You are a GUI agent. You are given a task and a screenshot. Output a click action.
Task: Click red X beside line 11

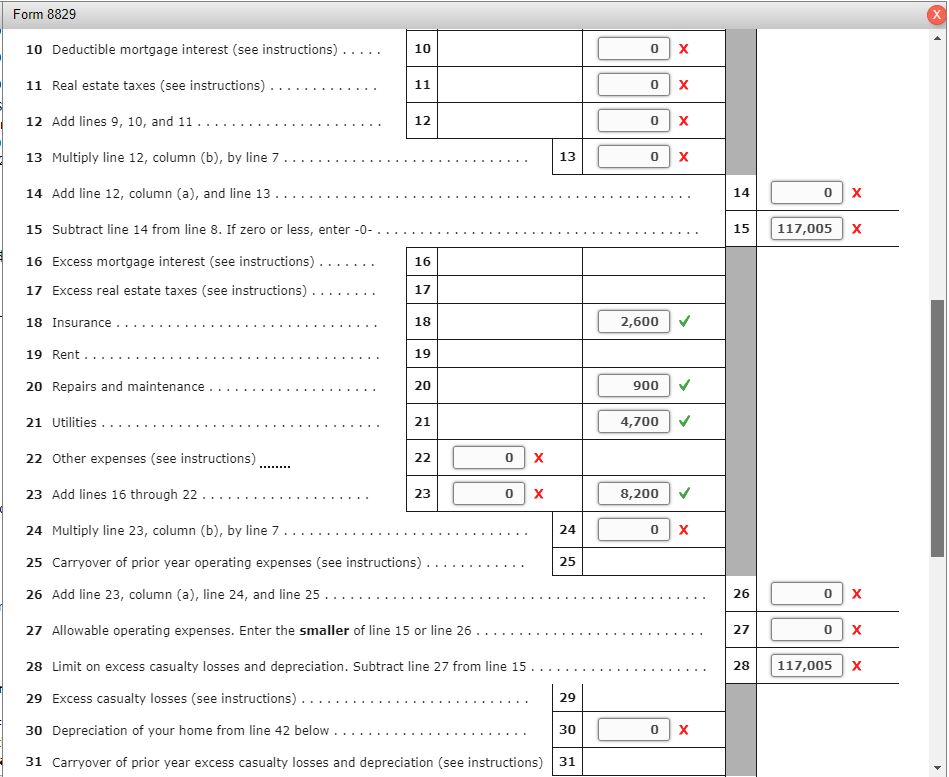tap(683, 85)
